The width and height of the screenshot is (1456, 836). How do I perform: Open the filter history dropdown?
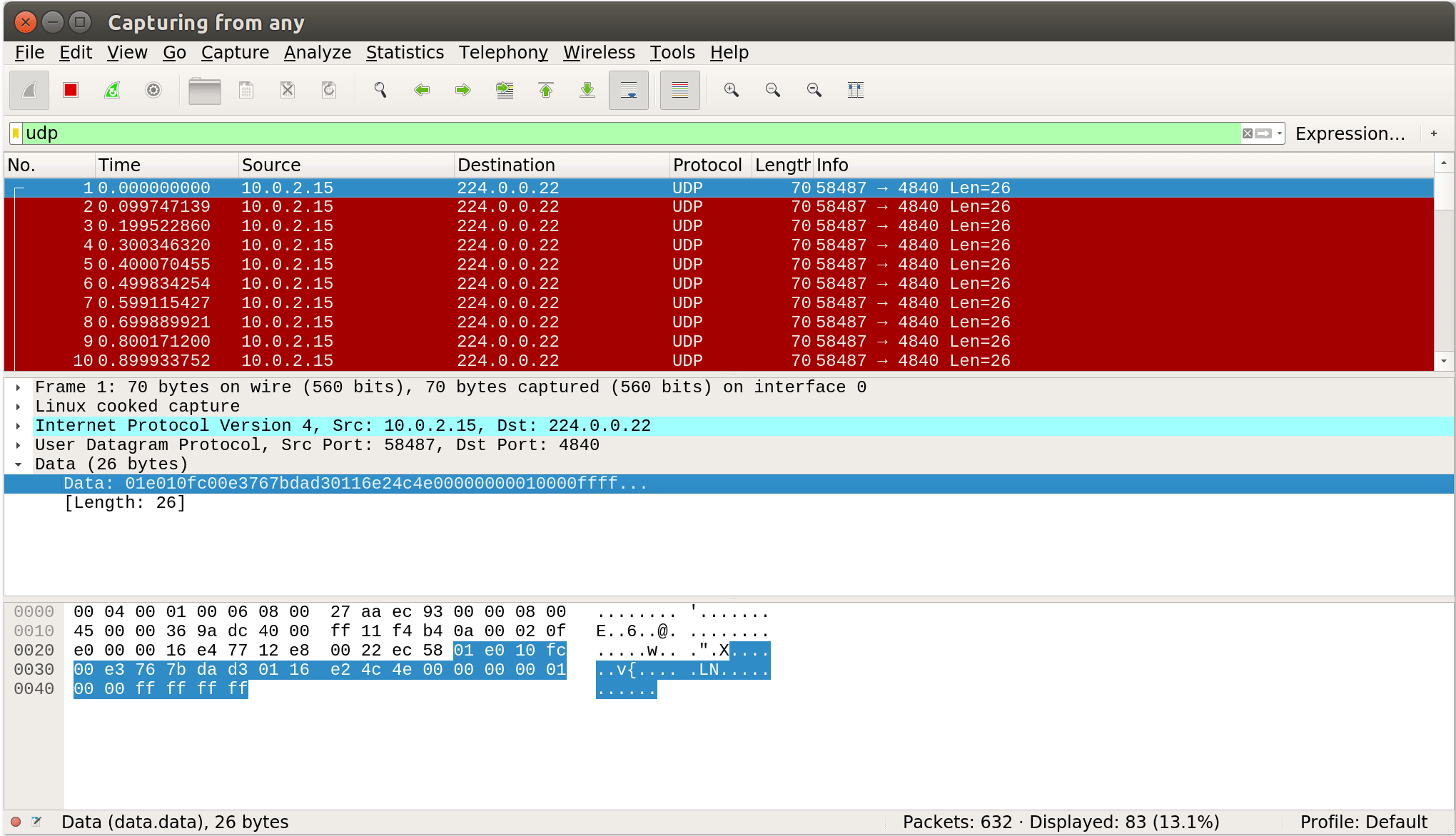pyautogui.click(x=1277, y=133)
